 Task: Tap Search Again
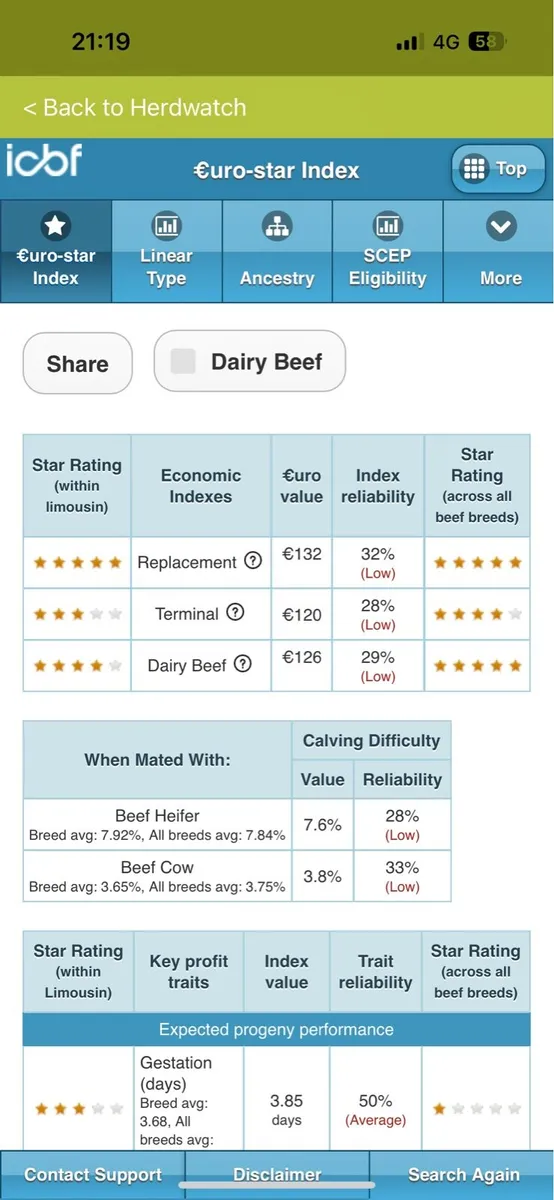(x=463, y=1175)
